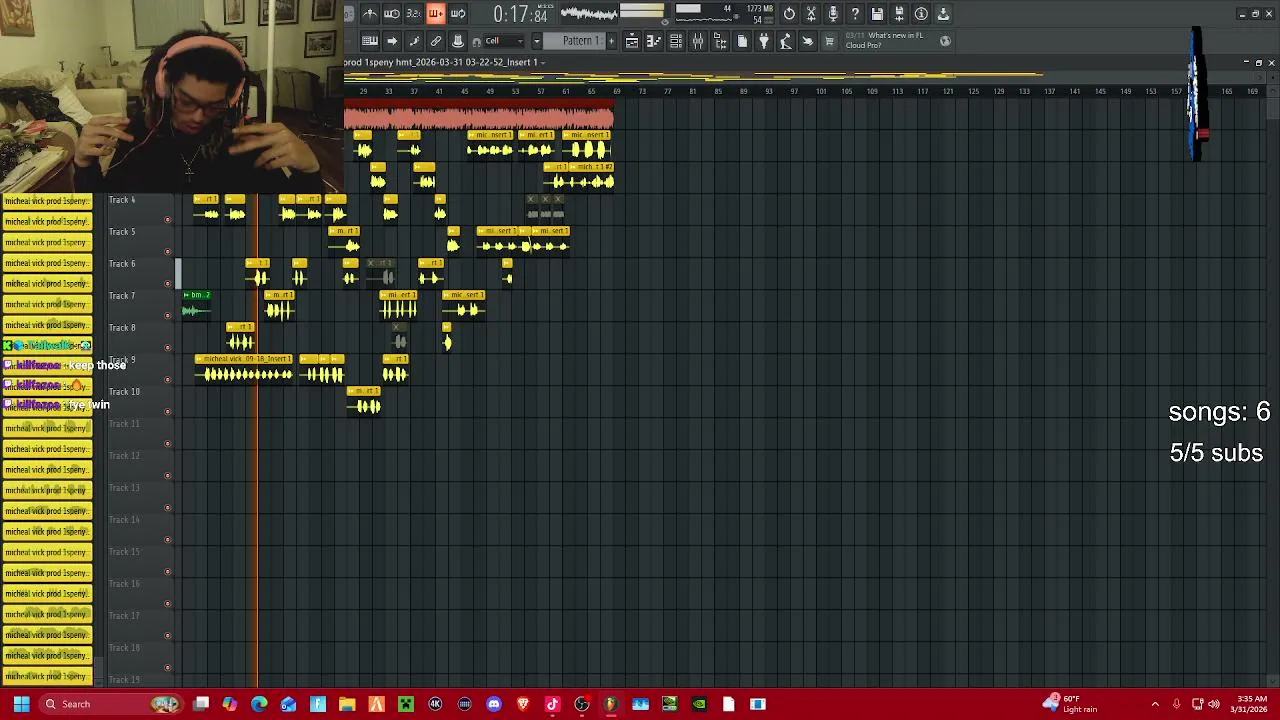The width and height of the screenshot is (1280, 720).
Task: Open the weather widget showing Light rain
Action: pyautogui.click(x=1072, y=704)
